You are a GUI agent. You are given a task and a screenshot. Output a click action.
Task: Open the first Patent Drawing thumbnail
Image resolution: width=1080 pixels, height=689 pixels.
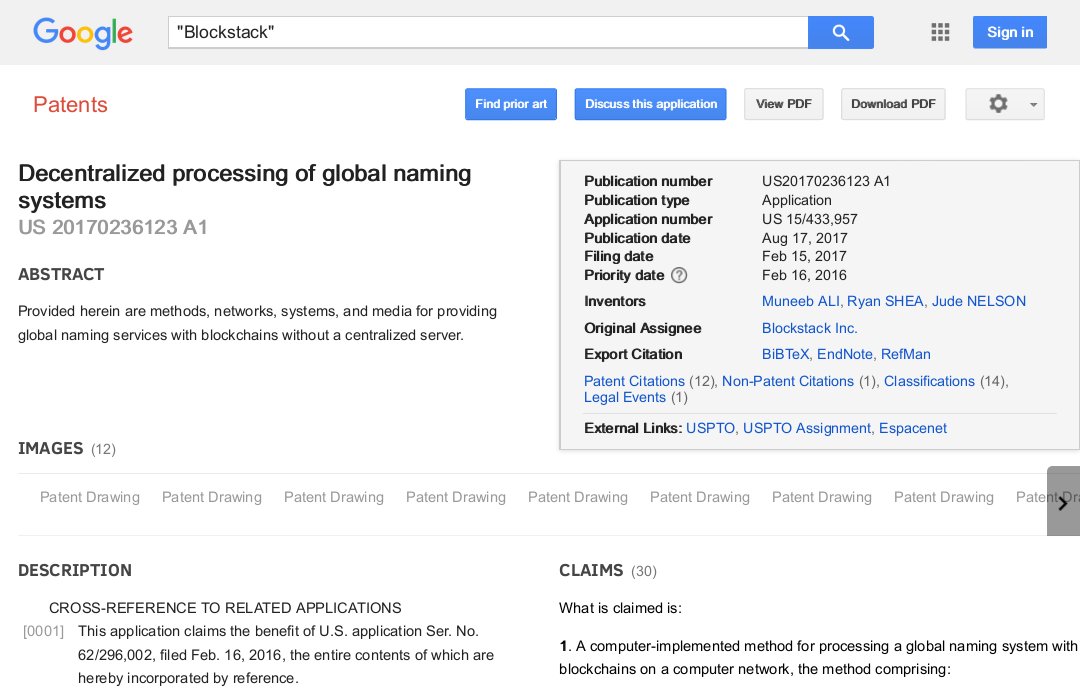click(x=90, y=497)
